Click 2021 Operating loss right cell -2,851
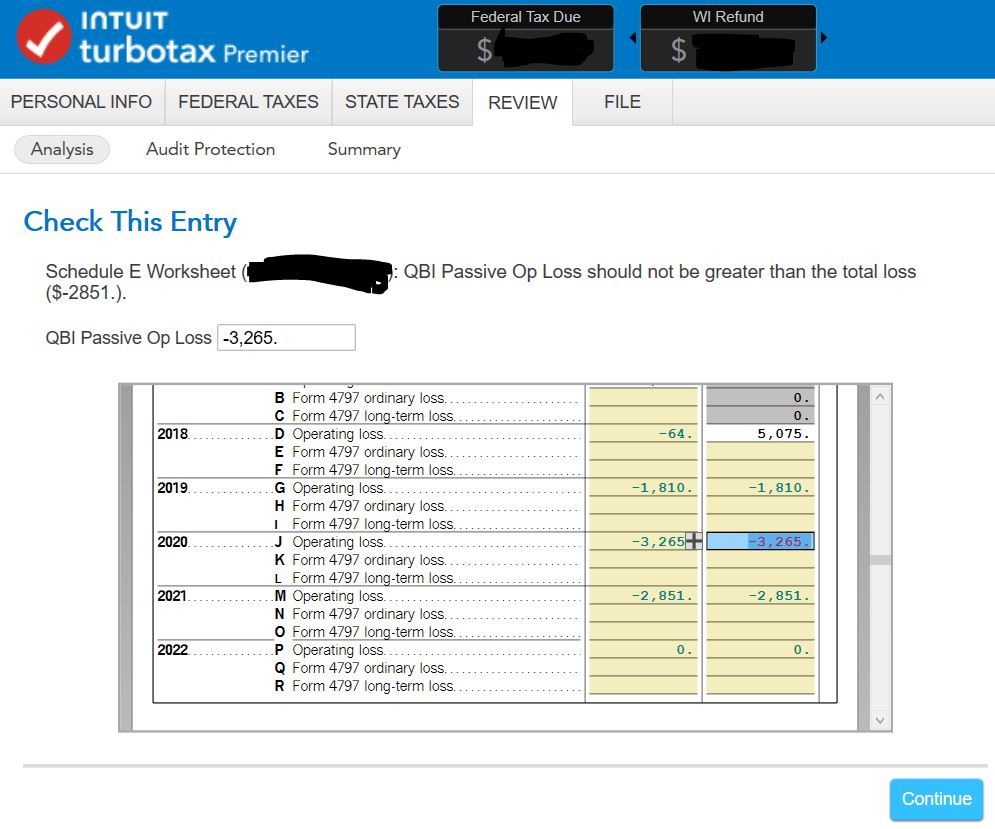 tap(760, 595)
